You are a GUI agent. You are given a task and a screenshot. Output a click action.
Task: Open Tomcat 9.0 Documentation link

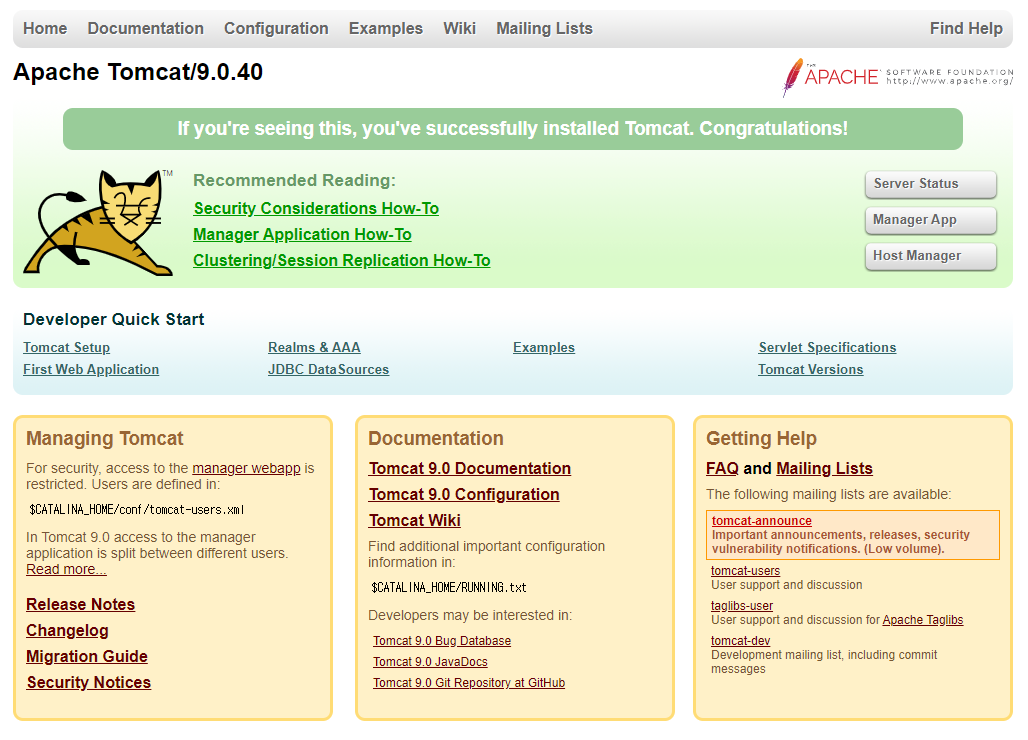pyautogui.click(x=470, y=469)
